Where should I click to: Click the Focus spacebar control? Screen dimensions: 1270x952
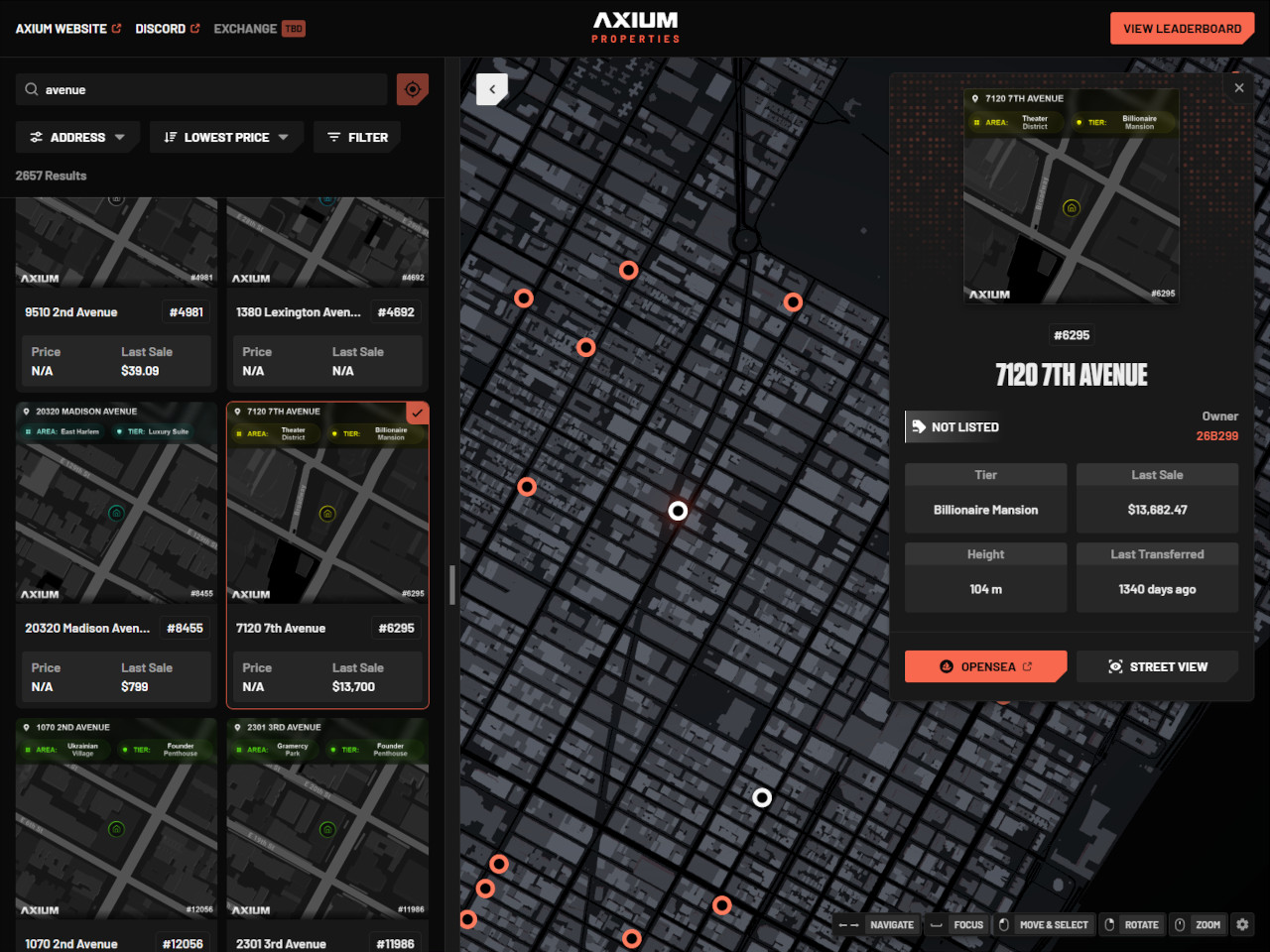[x=956, y=924]
